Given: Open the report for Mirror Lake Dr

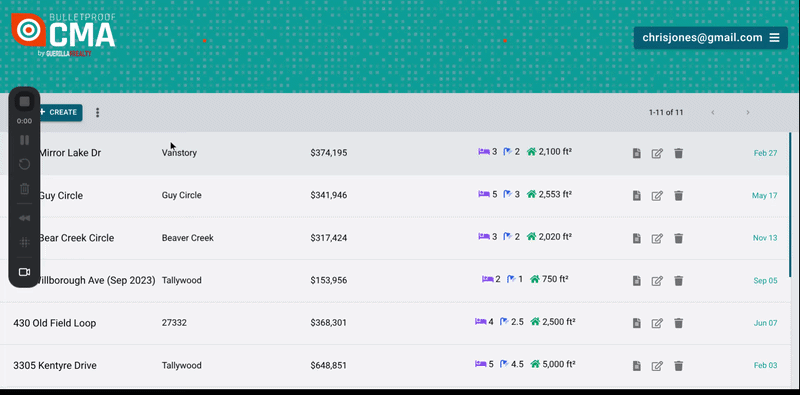Looking at the screenshot, I should pyautogui.click(x=636, y=153).
